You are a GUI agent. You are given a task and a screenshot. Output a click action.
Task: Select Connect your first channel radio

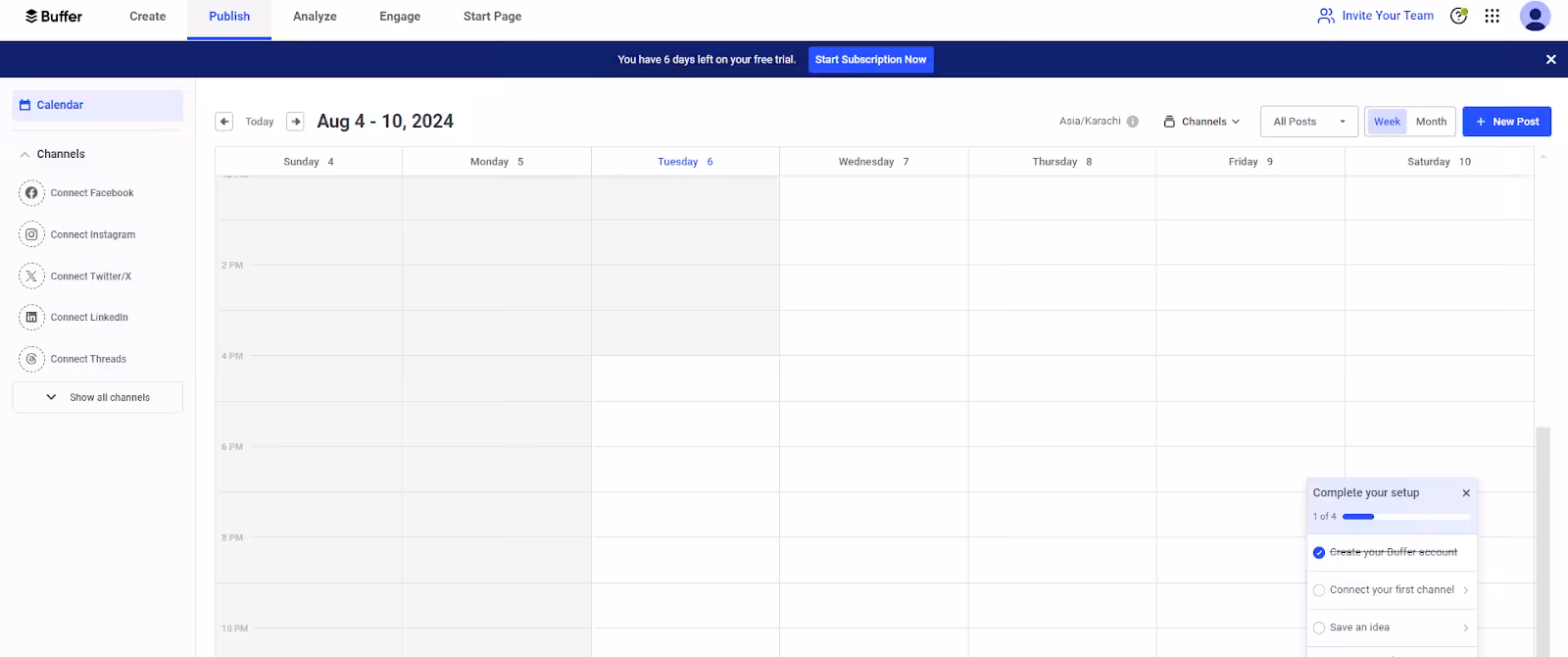tap(1319, 590)
